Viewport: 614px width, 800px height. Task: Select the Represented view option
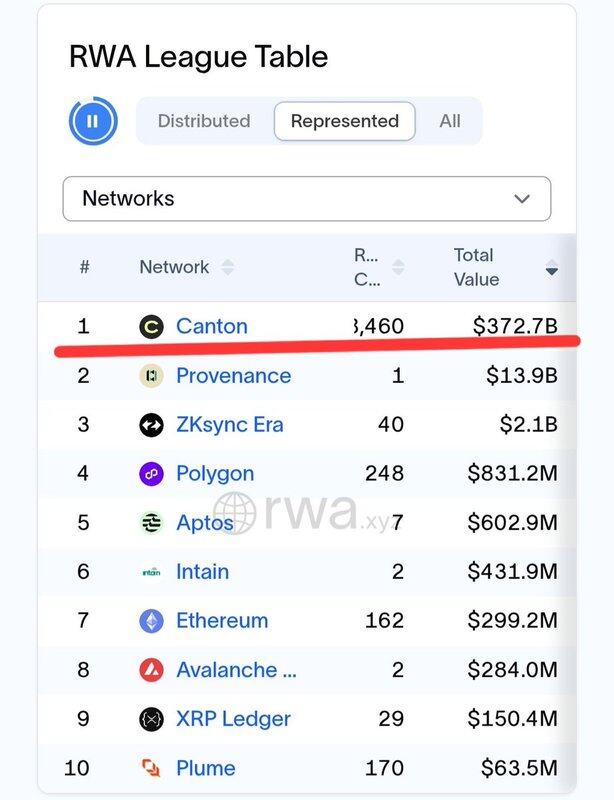click(x=344, y=121)
